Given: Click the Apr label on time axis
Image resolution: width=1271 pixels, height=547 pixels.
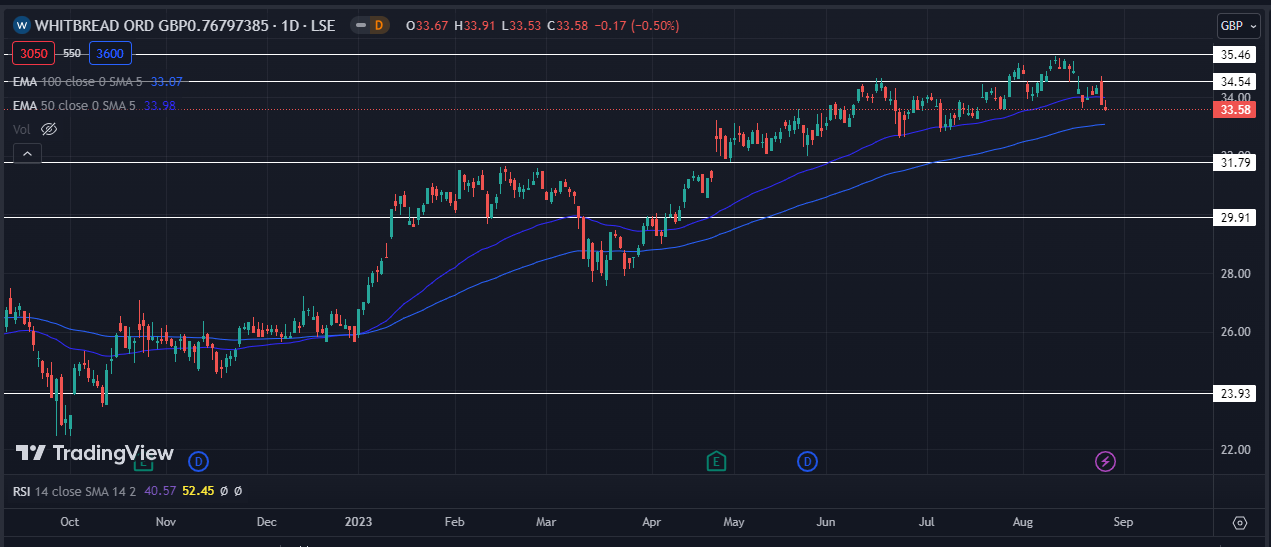Looking at the screenshot, I should coord(652,522).
